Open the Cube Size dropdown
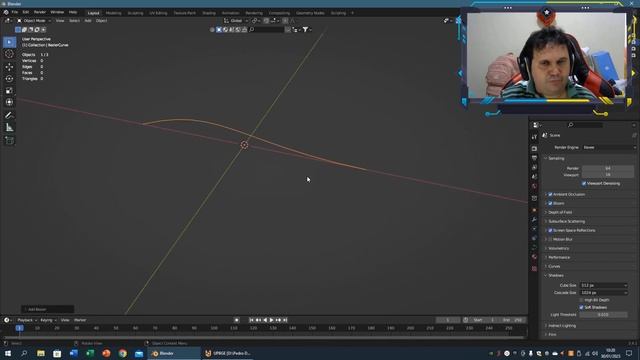Viewport: 640px width, 360px height. 604,285
